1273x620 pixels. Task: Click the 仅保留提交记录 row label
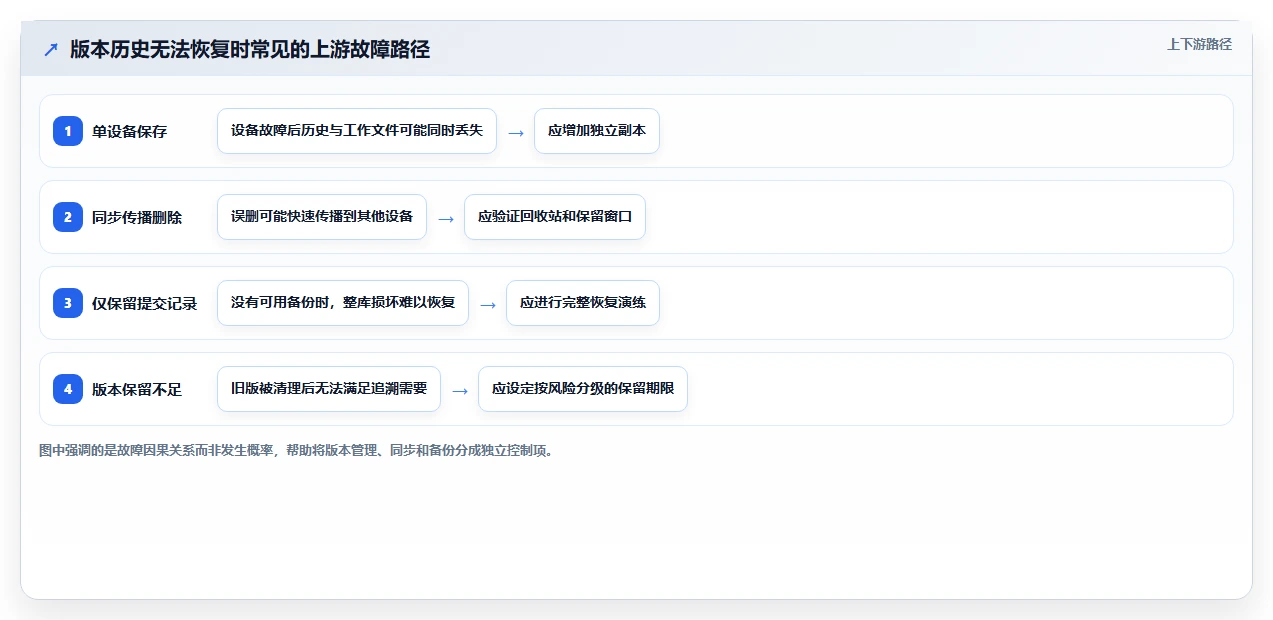(144, 303)
